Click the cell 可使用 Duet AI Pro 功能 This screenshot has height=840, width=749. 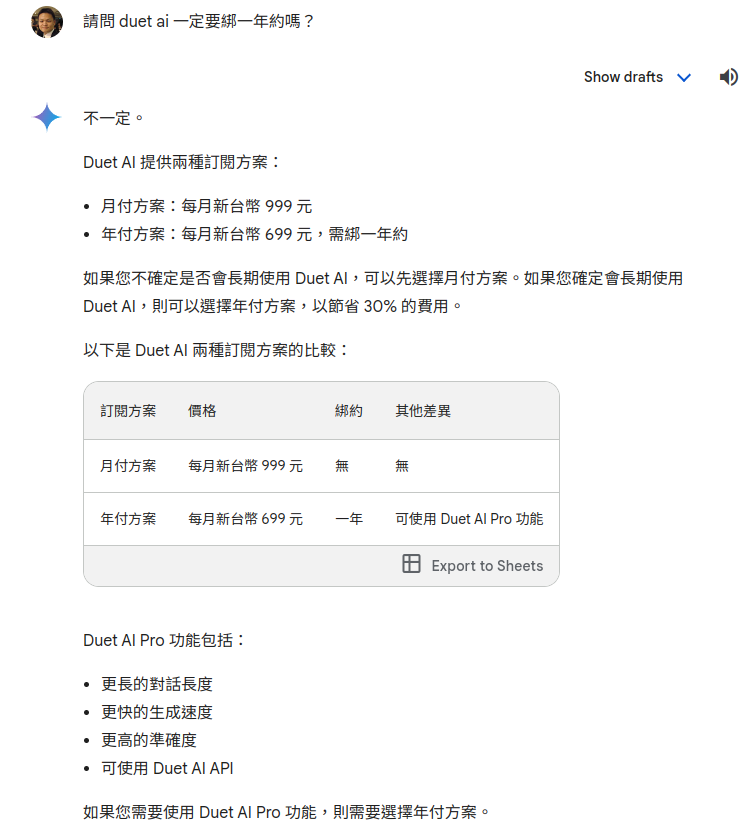click(469, 519)
